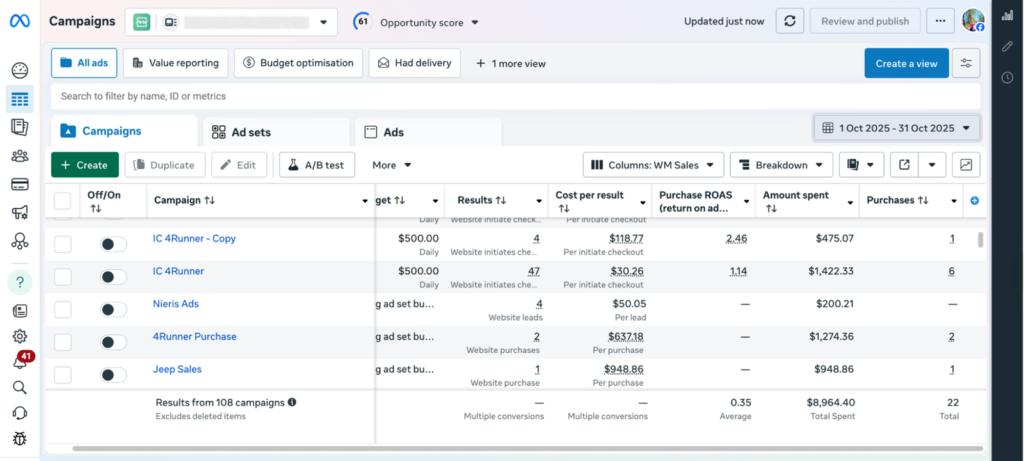Click the green Create button
Image resolution: width=1024 pixels, height=461 pixels.
[85, 165]
